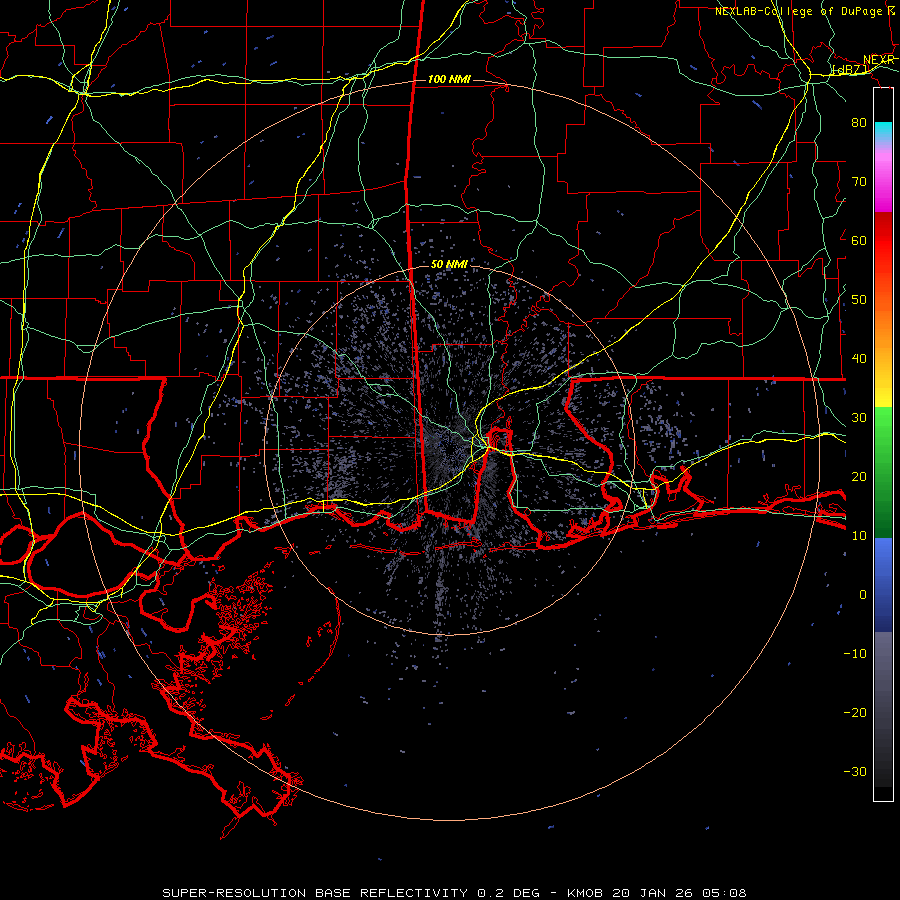Click the "100 NMI" range ring label
The width and height of the screenshot is (900, 900).
pos(449,79)
